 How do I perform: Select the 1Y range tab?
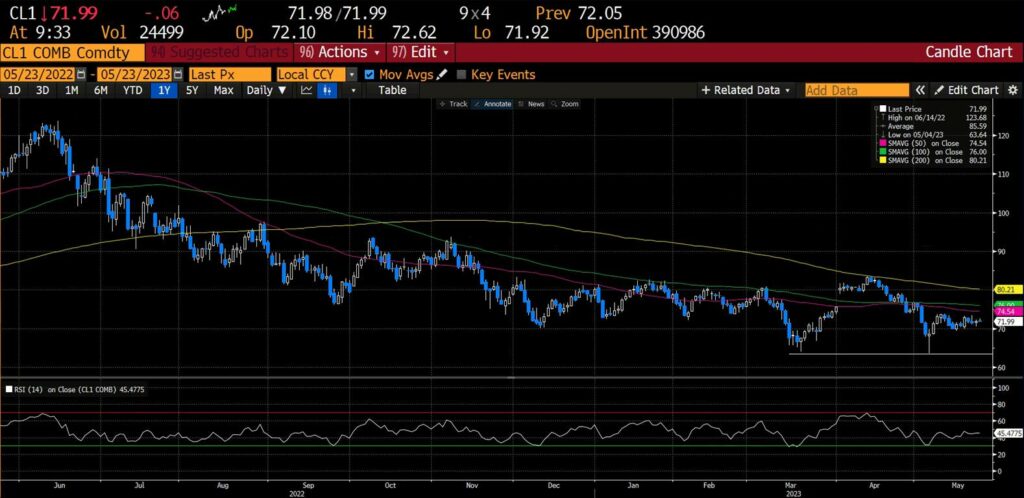pyautogui.click(x=164, y=91)
